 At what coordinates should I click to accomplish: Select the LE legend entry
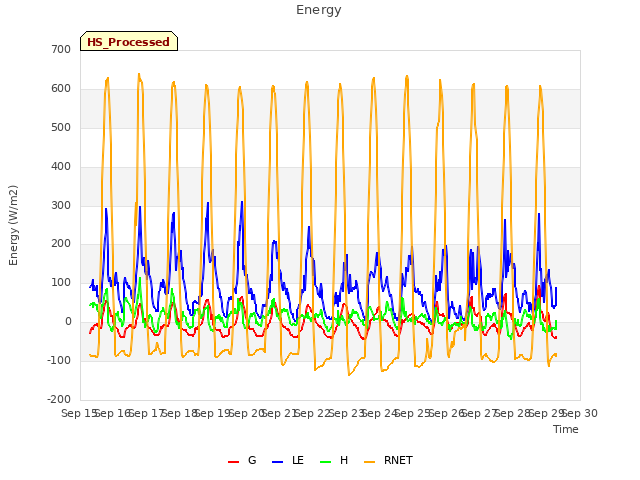pos(288,461)
